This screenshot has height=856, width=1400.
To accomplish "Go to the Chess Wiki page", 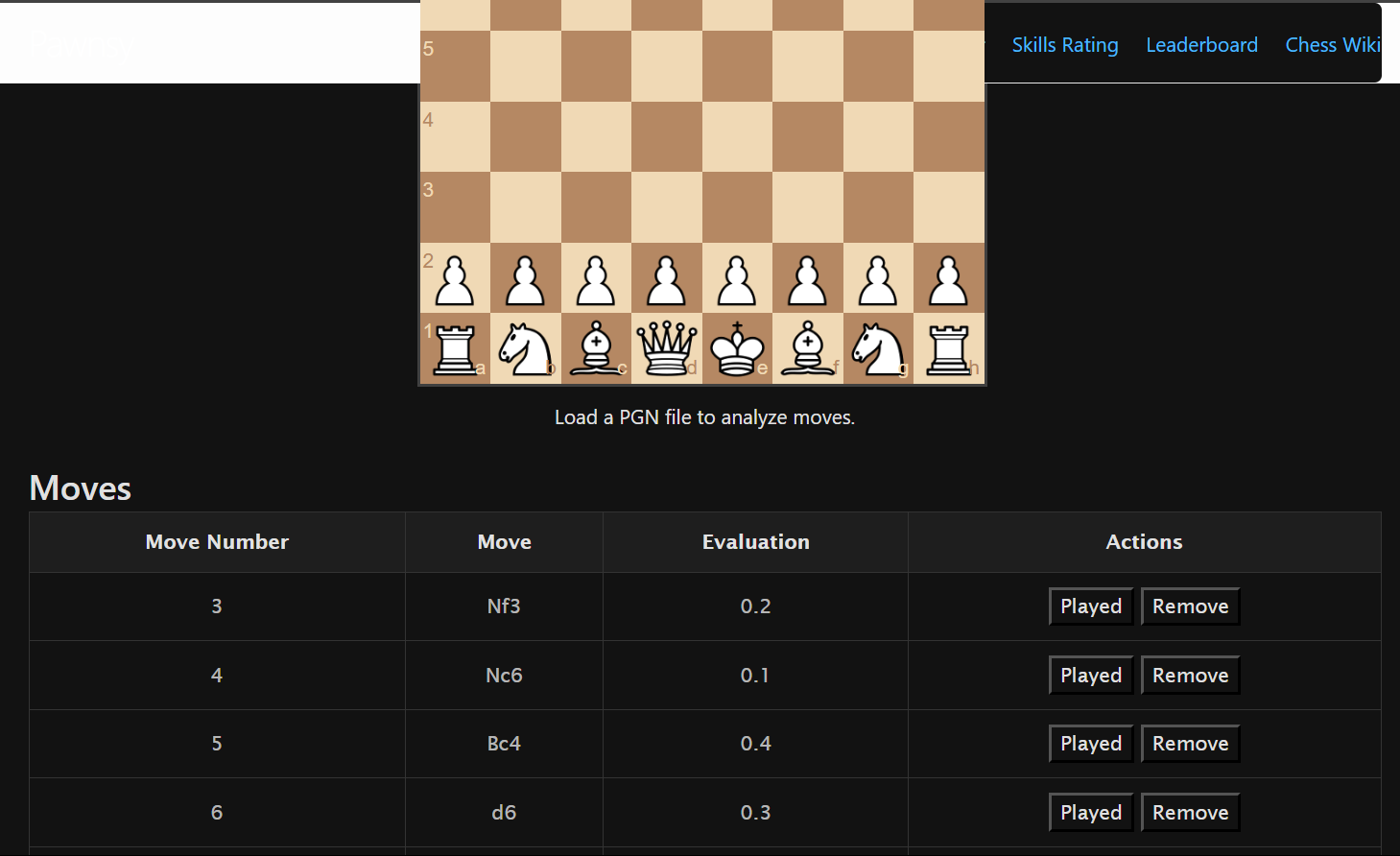I will pyautogui.click(x=1332, y=45).
